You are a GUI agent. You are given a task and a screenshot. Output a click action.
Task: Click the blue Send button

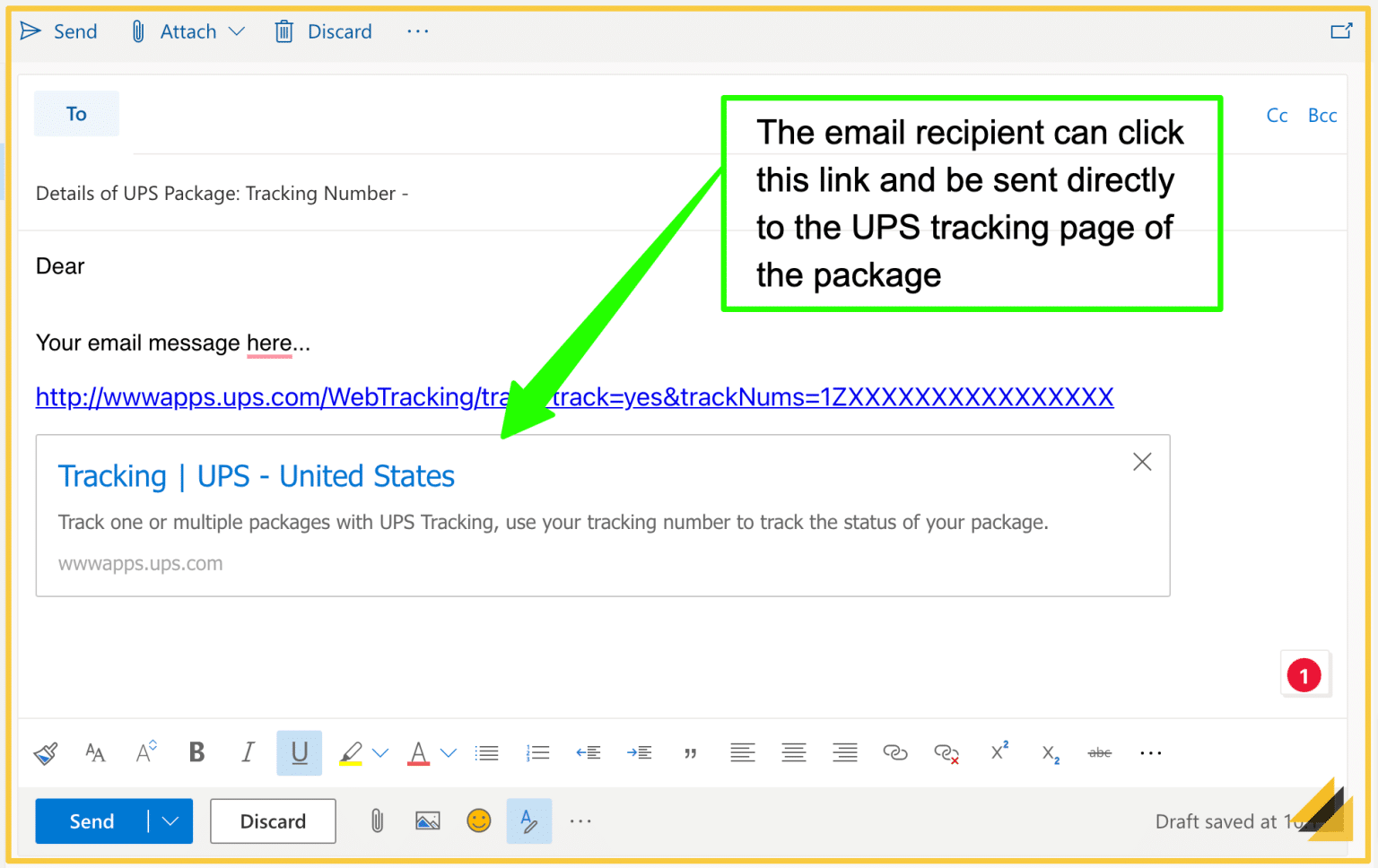[92, 821]
